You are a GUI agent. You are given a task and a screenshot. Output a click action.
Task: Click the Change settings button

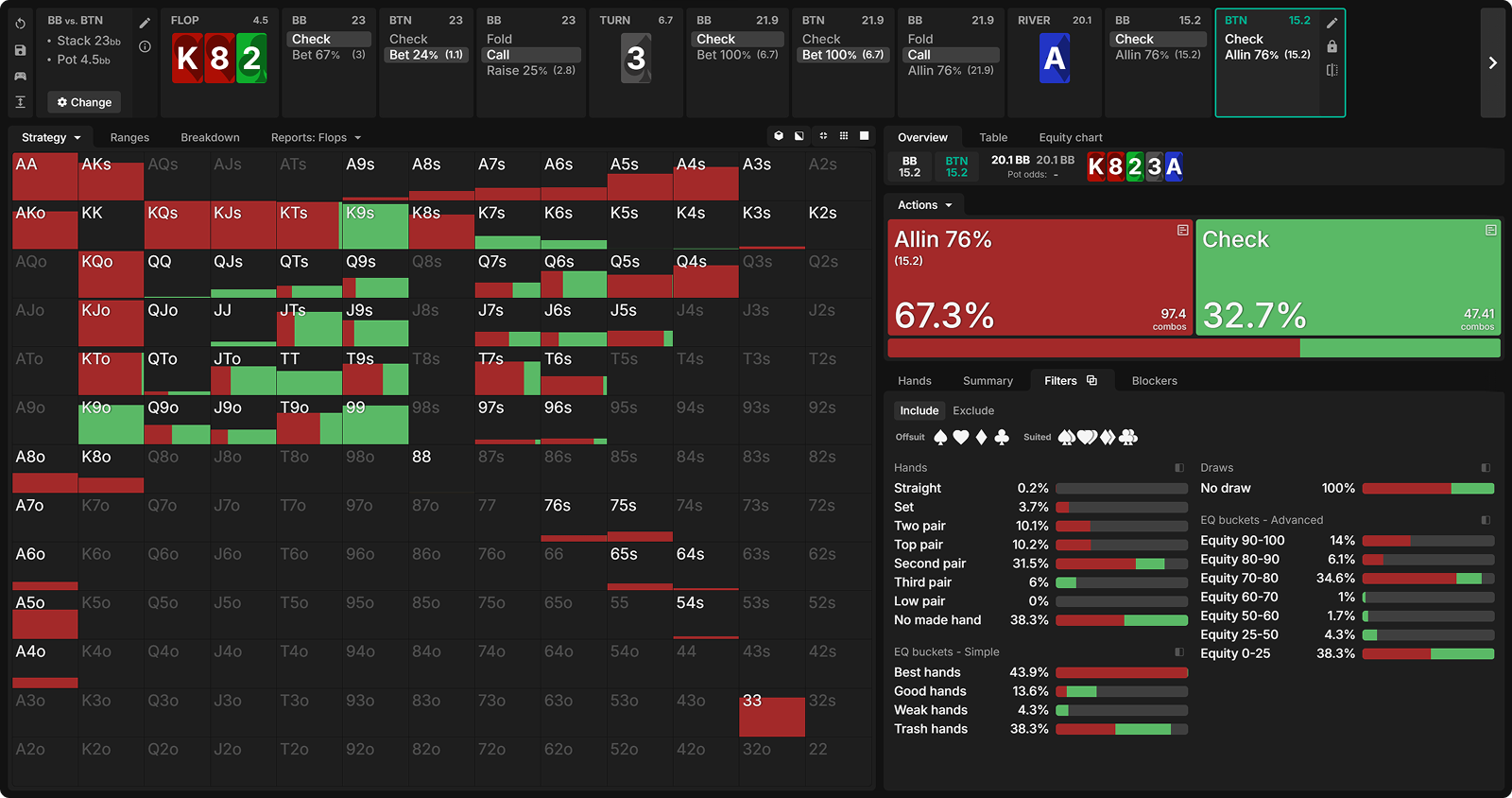pos(84,102)
